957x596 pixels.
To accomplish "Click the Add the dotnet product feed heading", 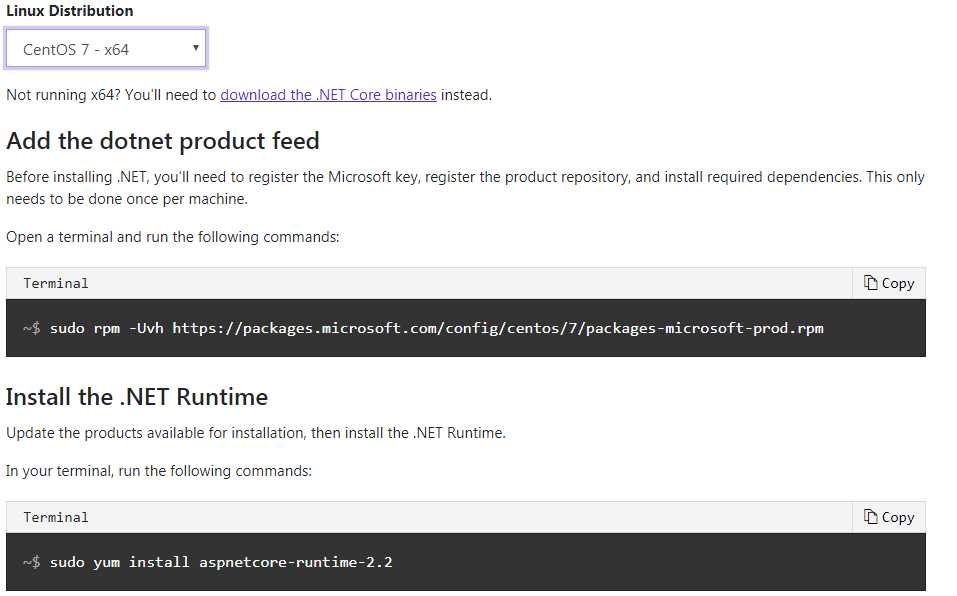I will (x=163, y=141).
